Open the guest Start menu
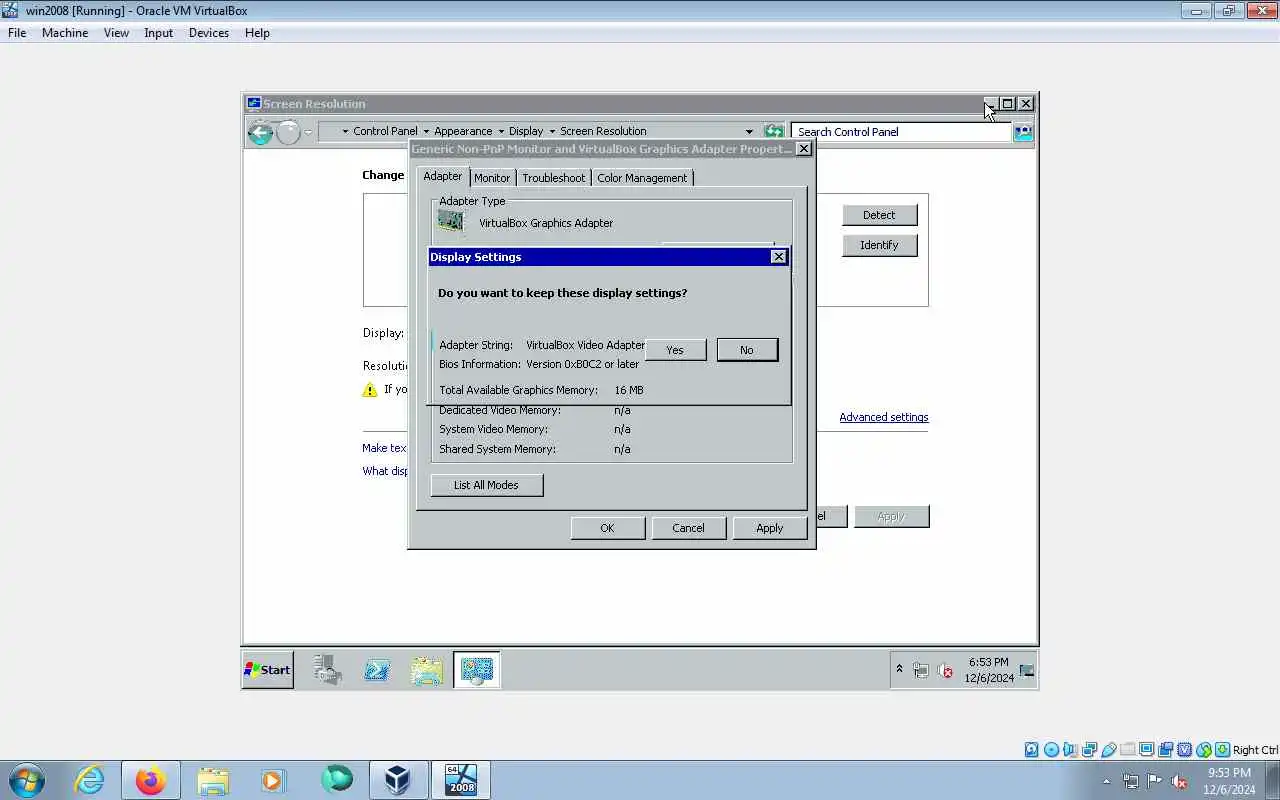The width and height of the screenshot is (1280, 800). 268,670
